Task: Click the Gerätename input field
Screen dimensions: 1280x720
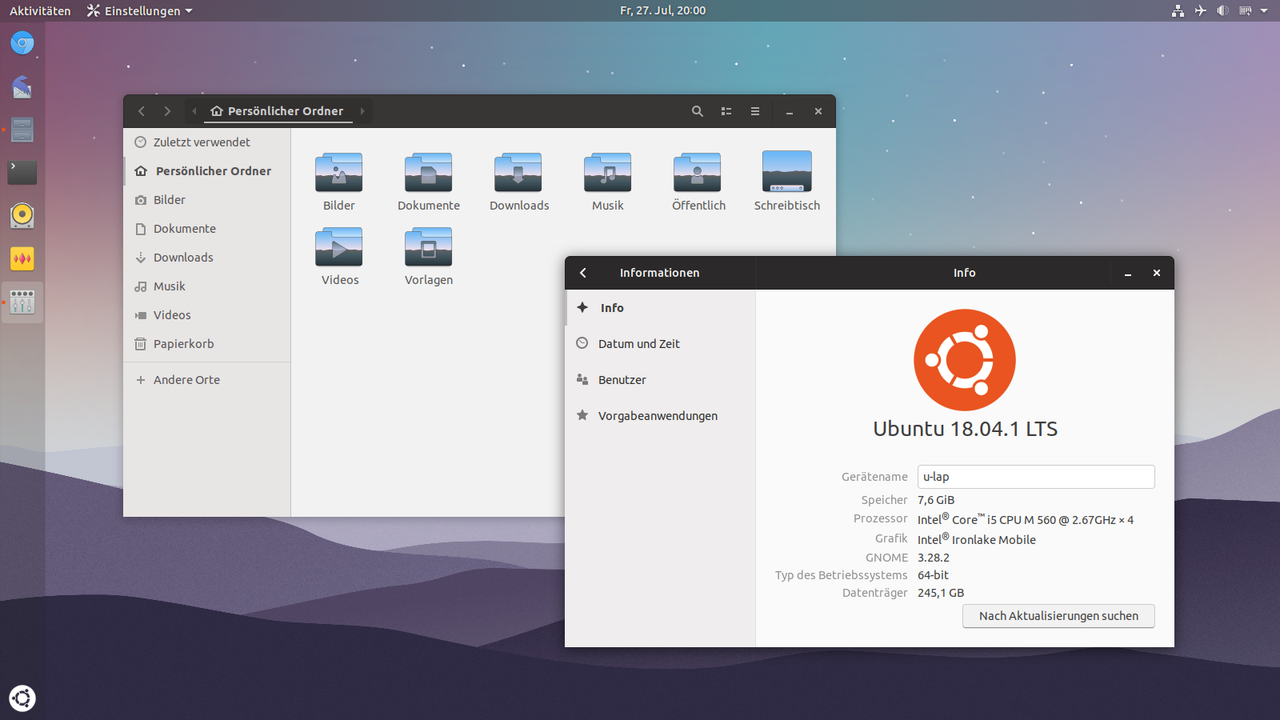Action: (x=1036, y=477)
